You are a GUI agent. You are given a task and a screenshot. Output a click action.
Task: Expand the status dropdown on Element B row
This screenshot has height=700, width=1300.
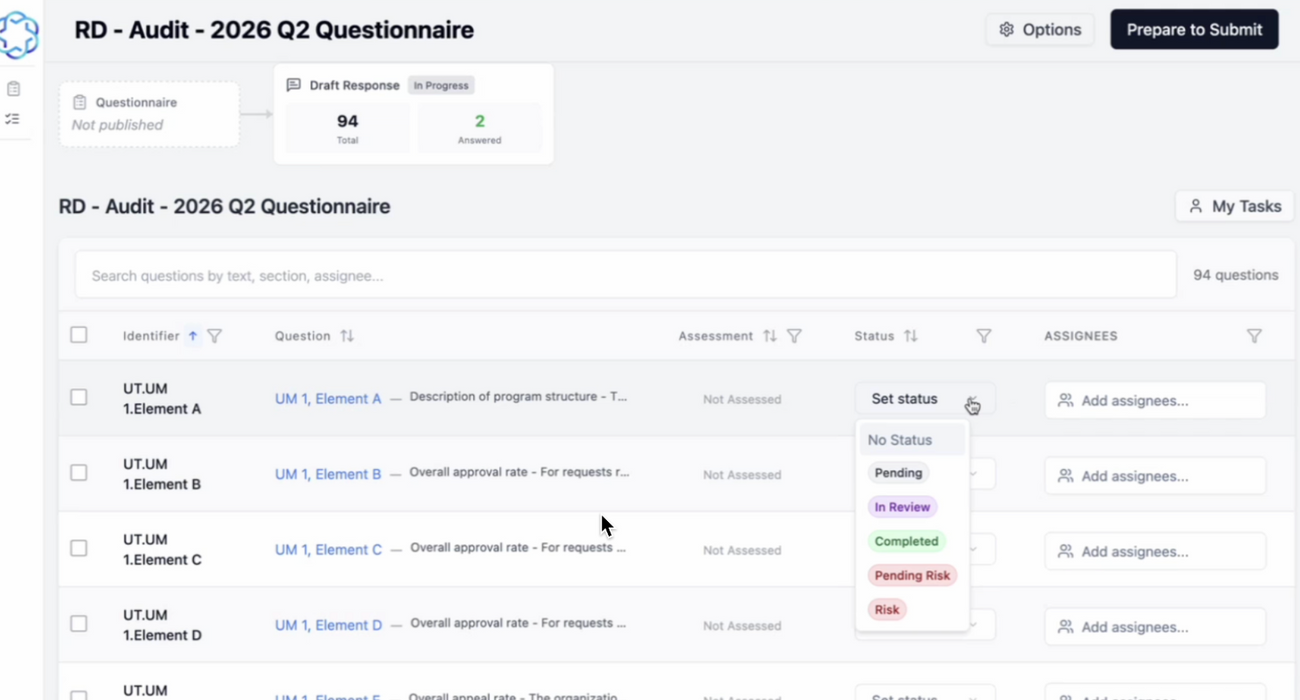[978, 475]
